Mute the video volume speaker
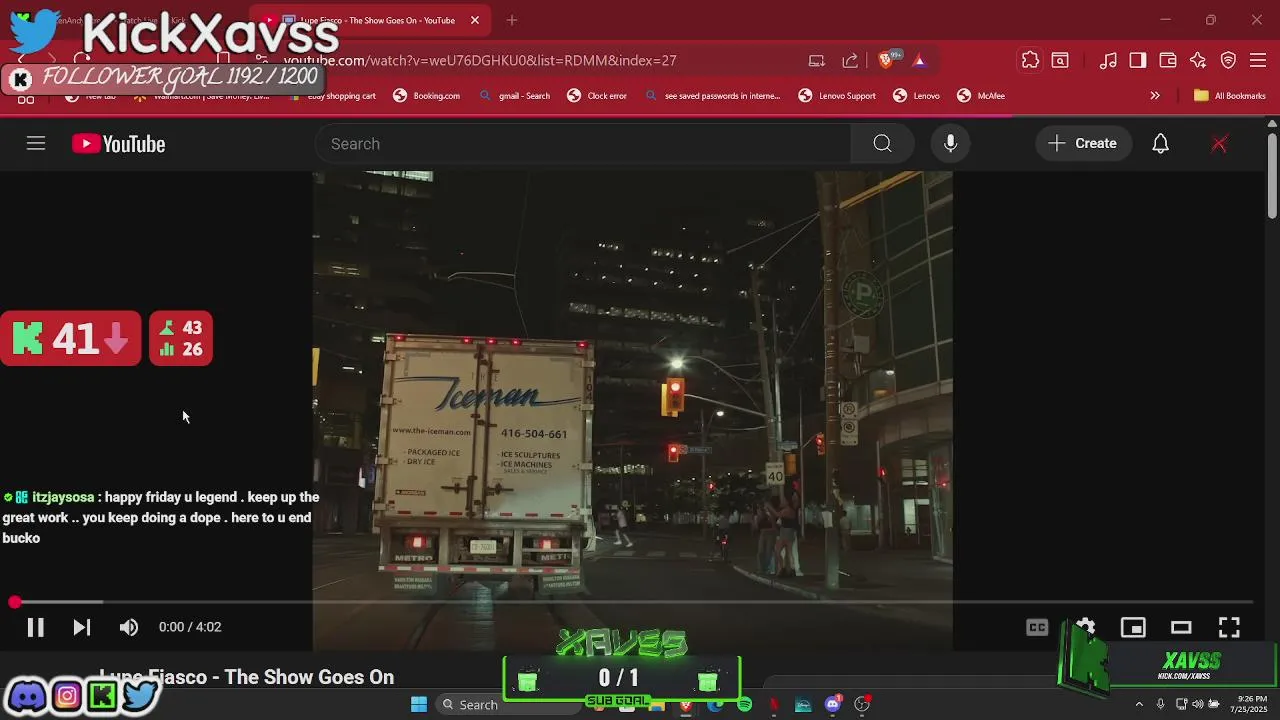 click(x=129, y=627)
